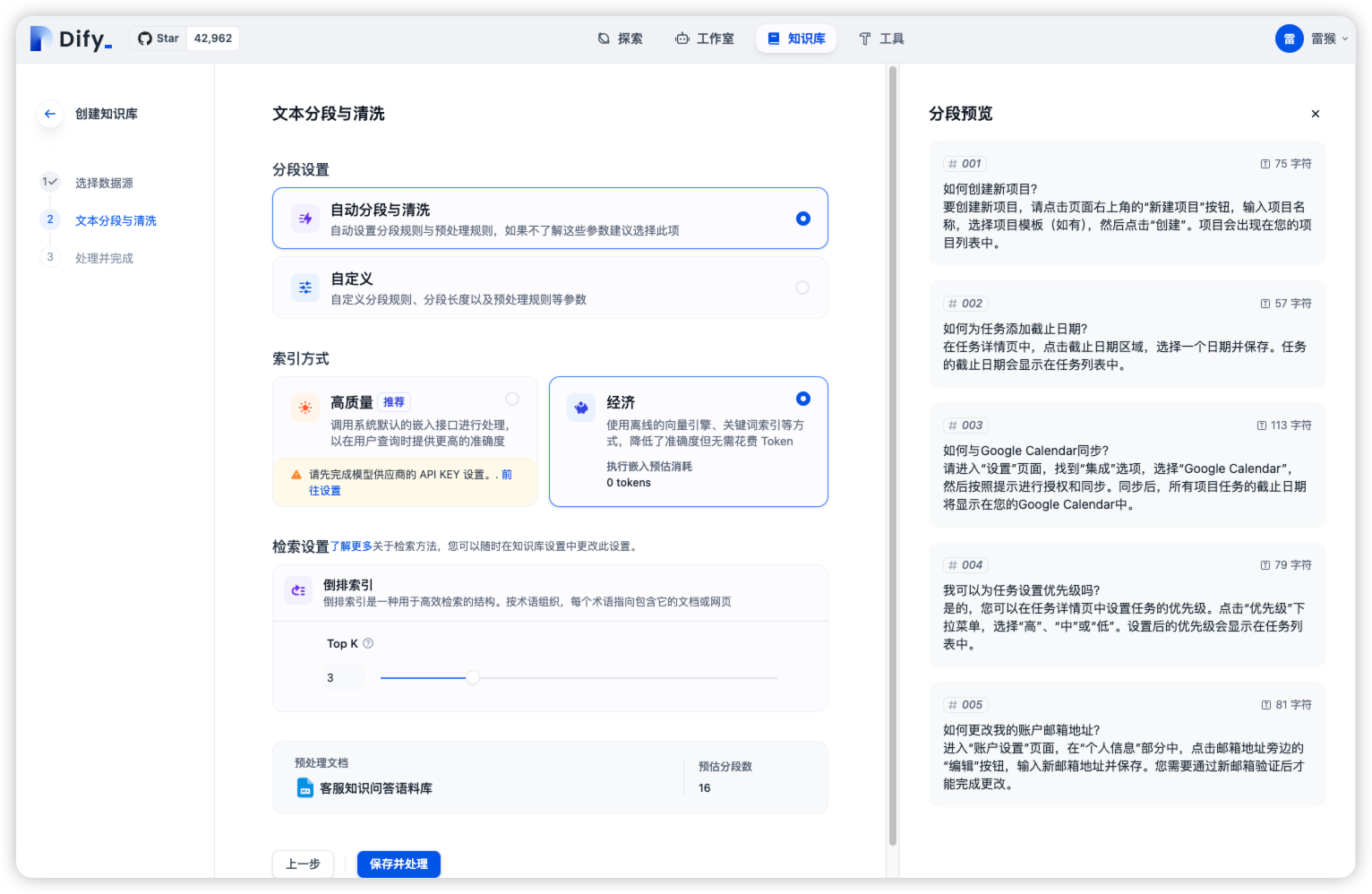Select the 高质量 index radio button
Viewport: 1372px width, 894px height.
point(512,399)
